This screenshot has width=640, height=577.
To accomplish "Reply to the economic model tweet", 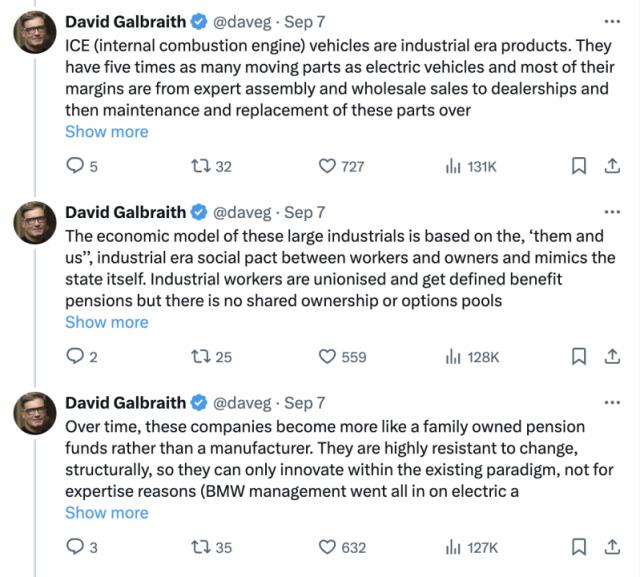I will (x=75, y=357).
